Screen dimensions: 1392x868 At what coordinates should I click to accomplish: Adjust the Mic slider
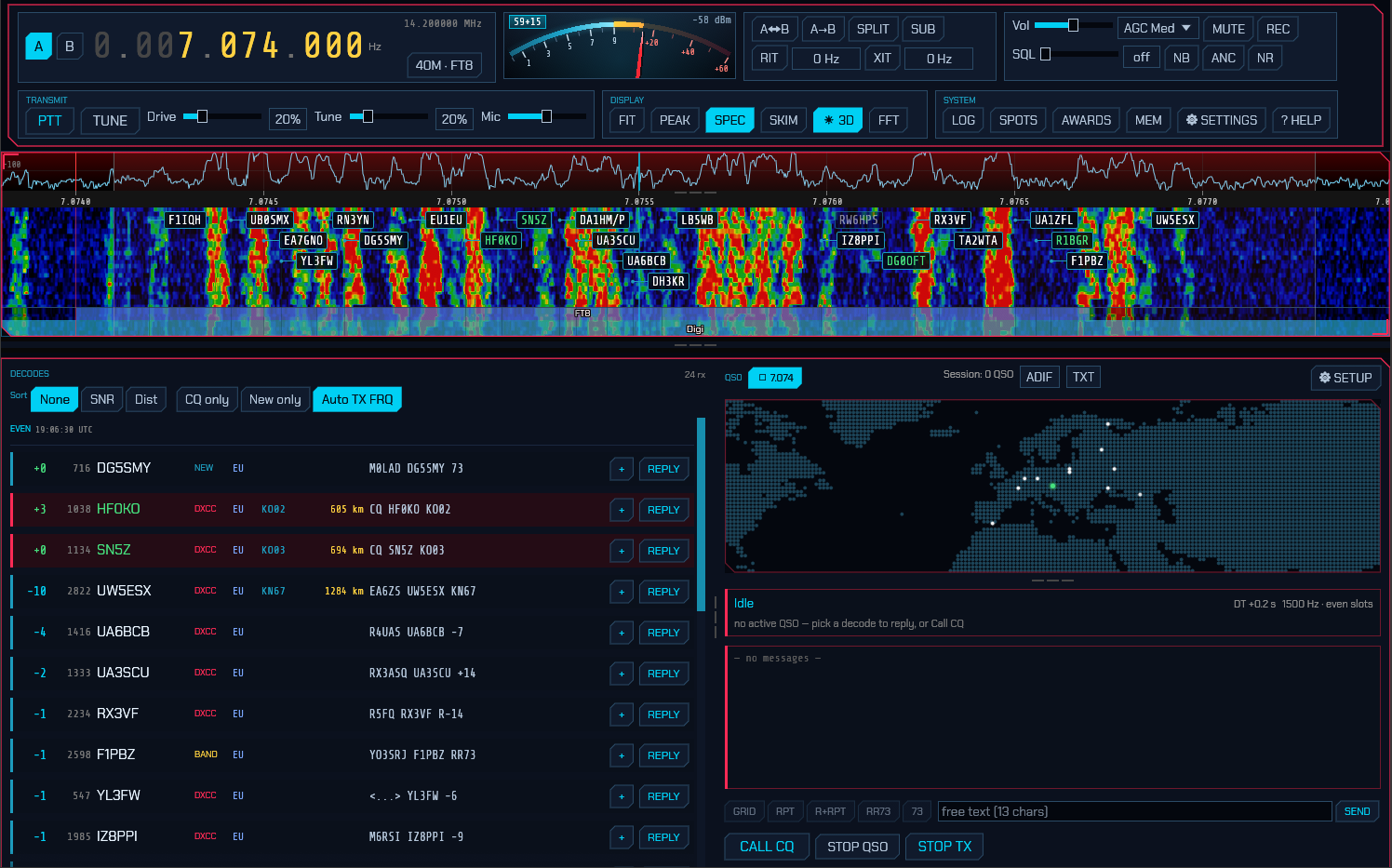tap(547, 116)
